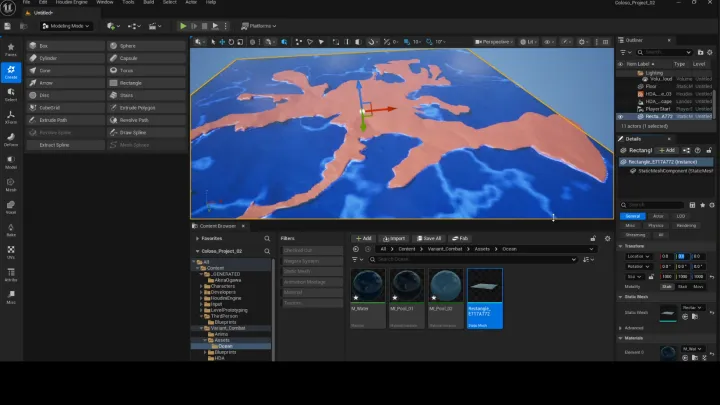Select the translate gizmo mode in viewport
The width and height of the screenshot is (720, 405).
tap(222, 42)
